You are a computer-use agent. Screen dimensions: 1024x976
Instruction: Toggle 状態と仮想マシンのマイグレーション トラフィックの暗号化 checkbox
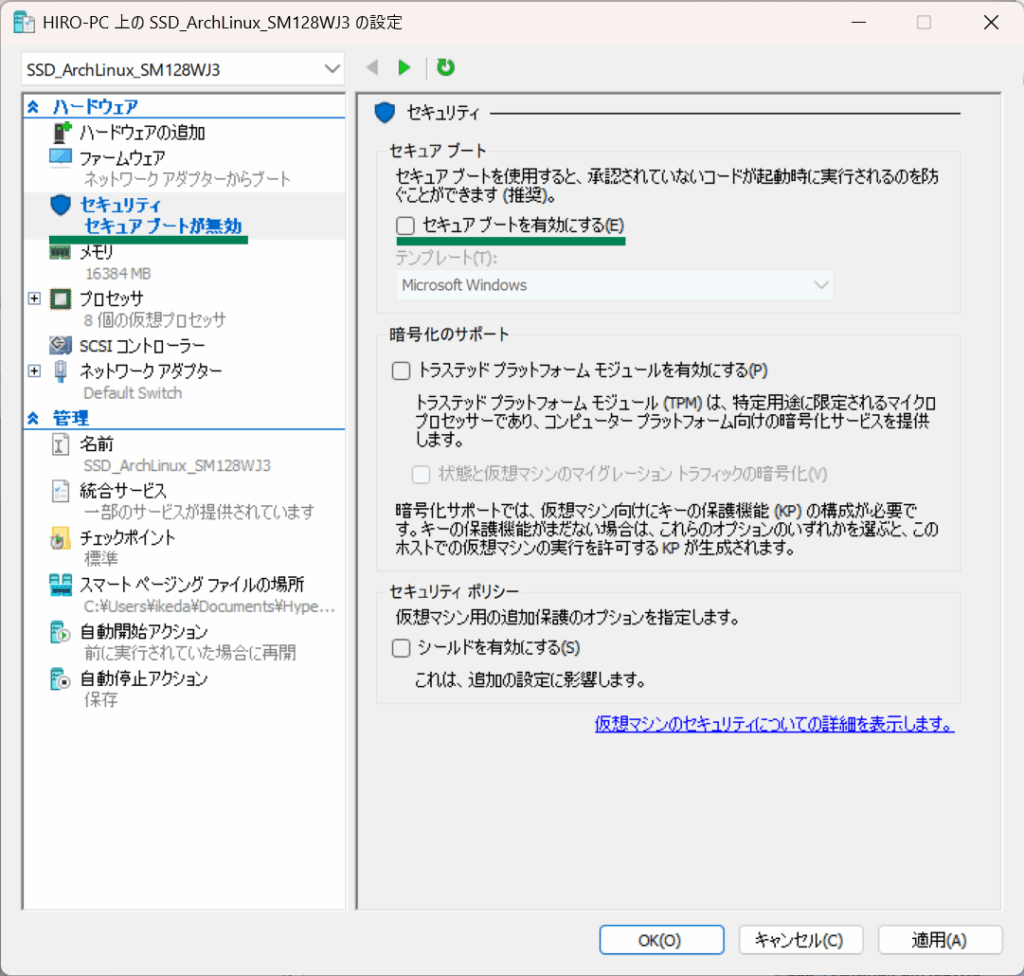[x=421, y=474]
